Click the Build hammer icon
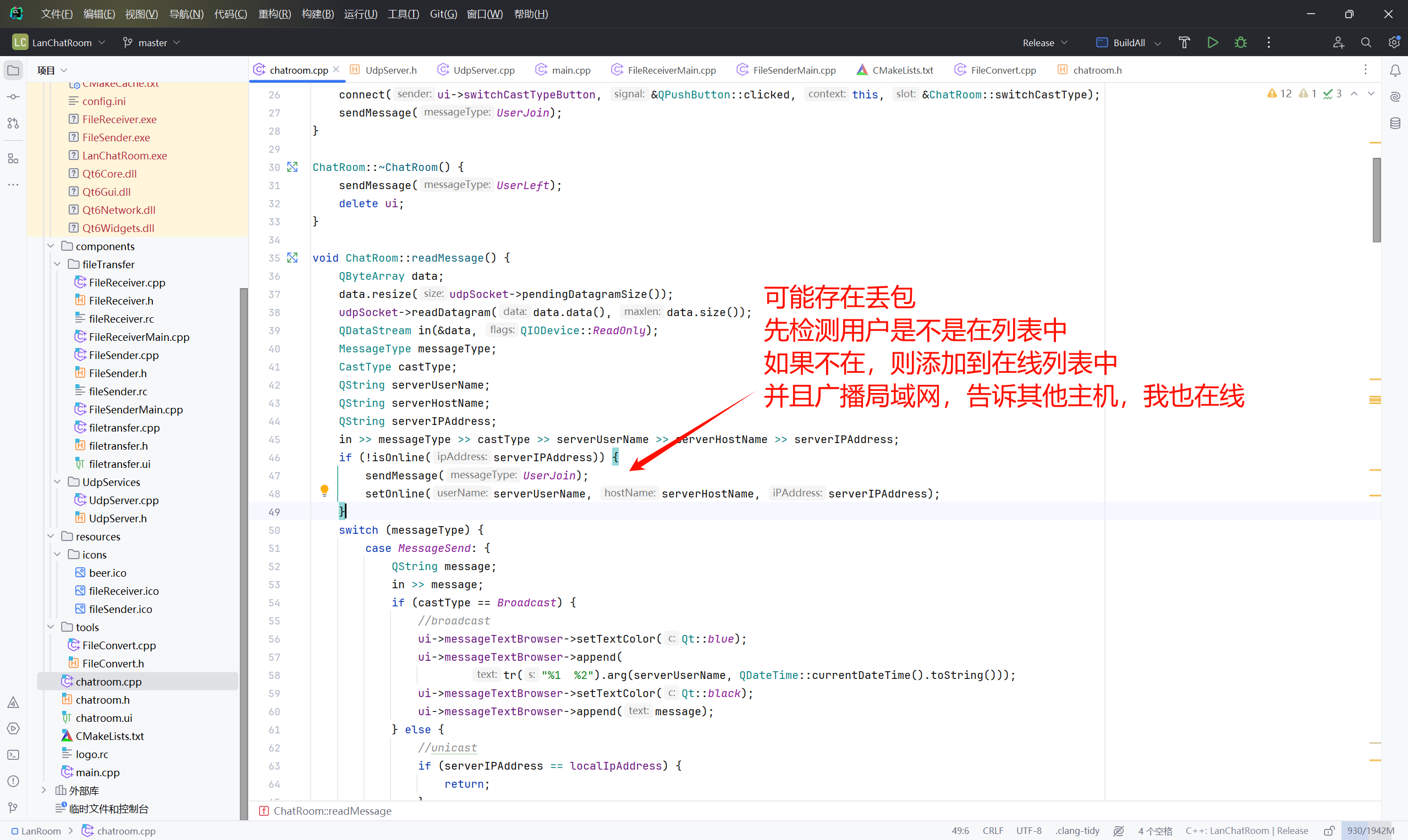This screenshot has height=840, width=1408. (x=1184, y=42)
